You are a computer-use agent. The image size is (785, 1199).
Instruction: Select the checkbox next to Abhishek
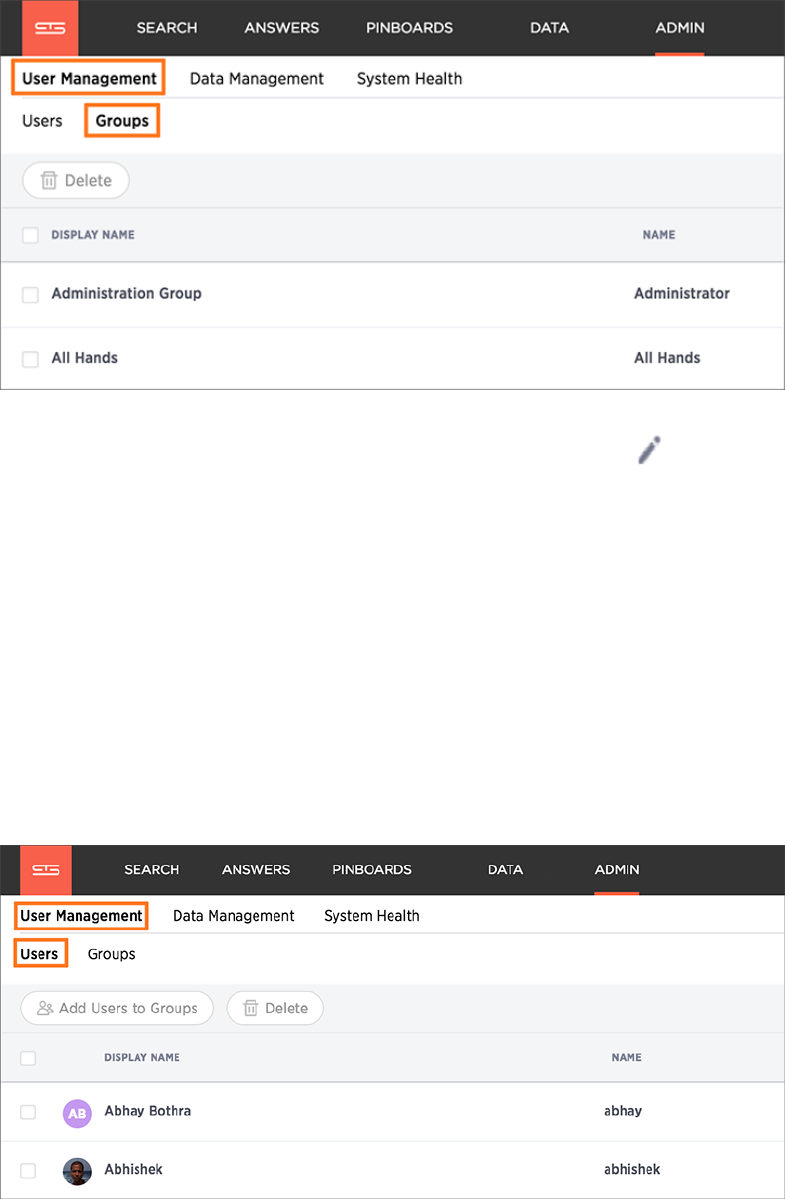(x=28, y=1170)
